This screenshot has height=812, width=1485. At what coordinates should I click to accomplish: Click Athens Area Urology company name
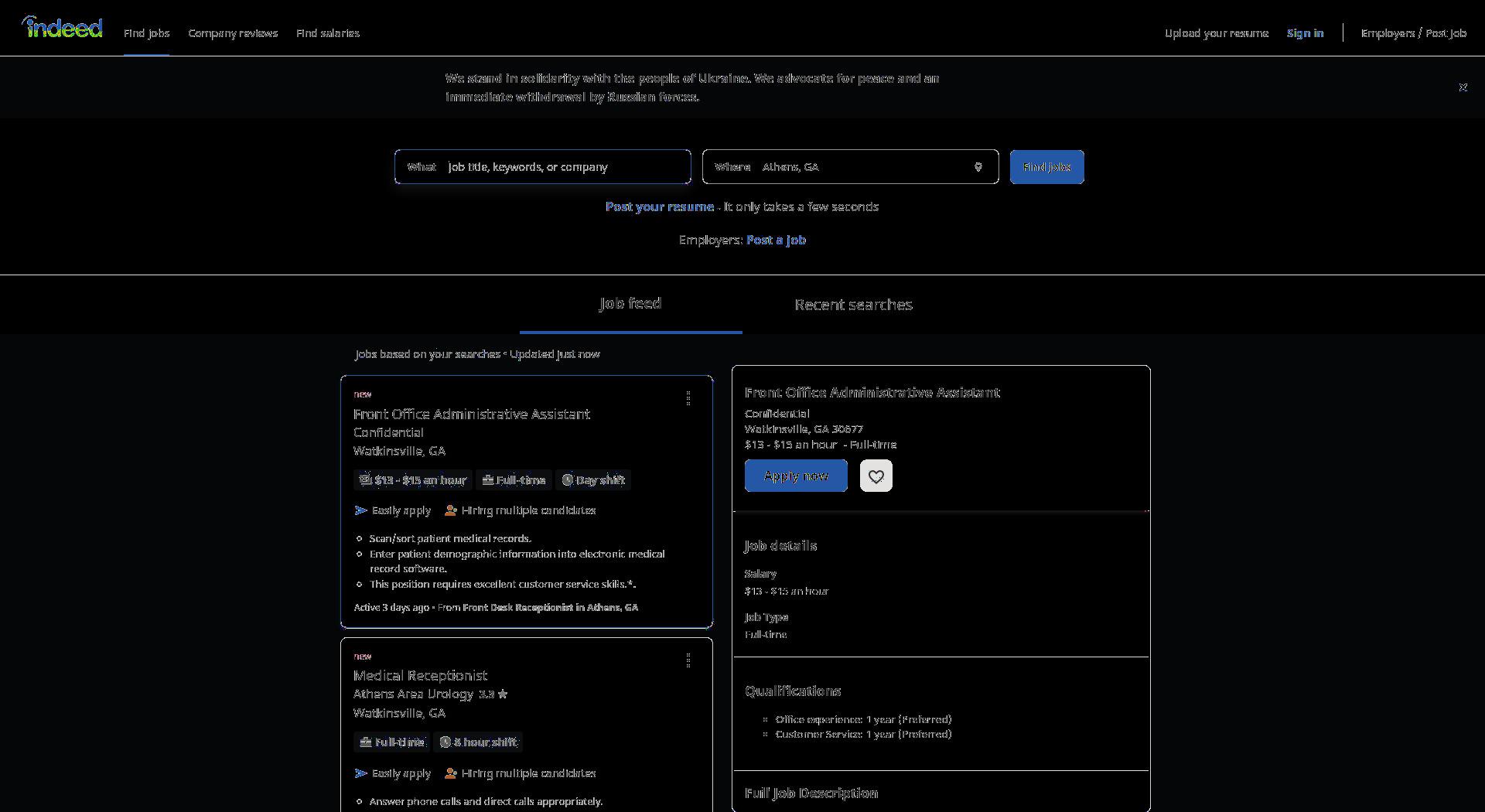413,694
